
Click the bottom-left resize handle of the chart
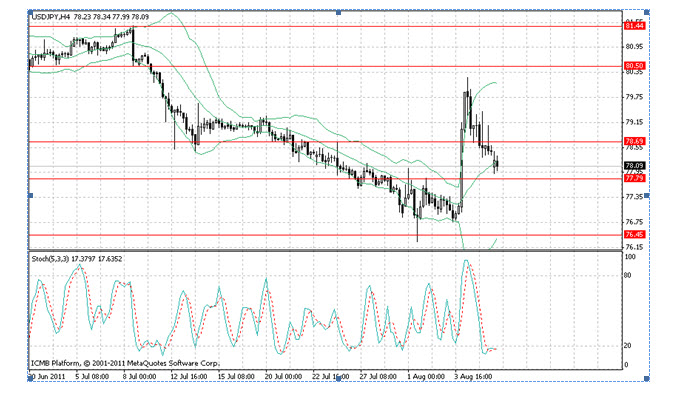point(28,379)
